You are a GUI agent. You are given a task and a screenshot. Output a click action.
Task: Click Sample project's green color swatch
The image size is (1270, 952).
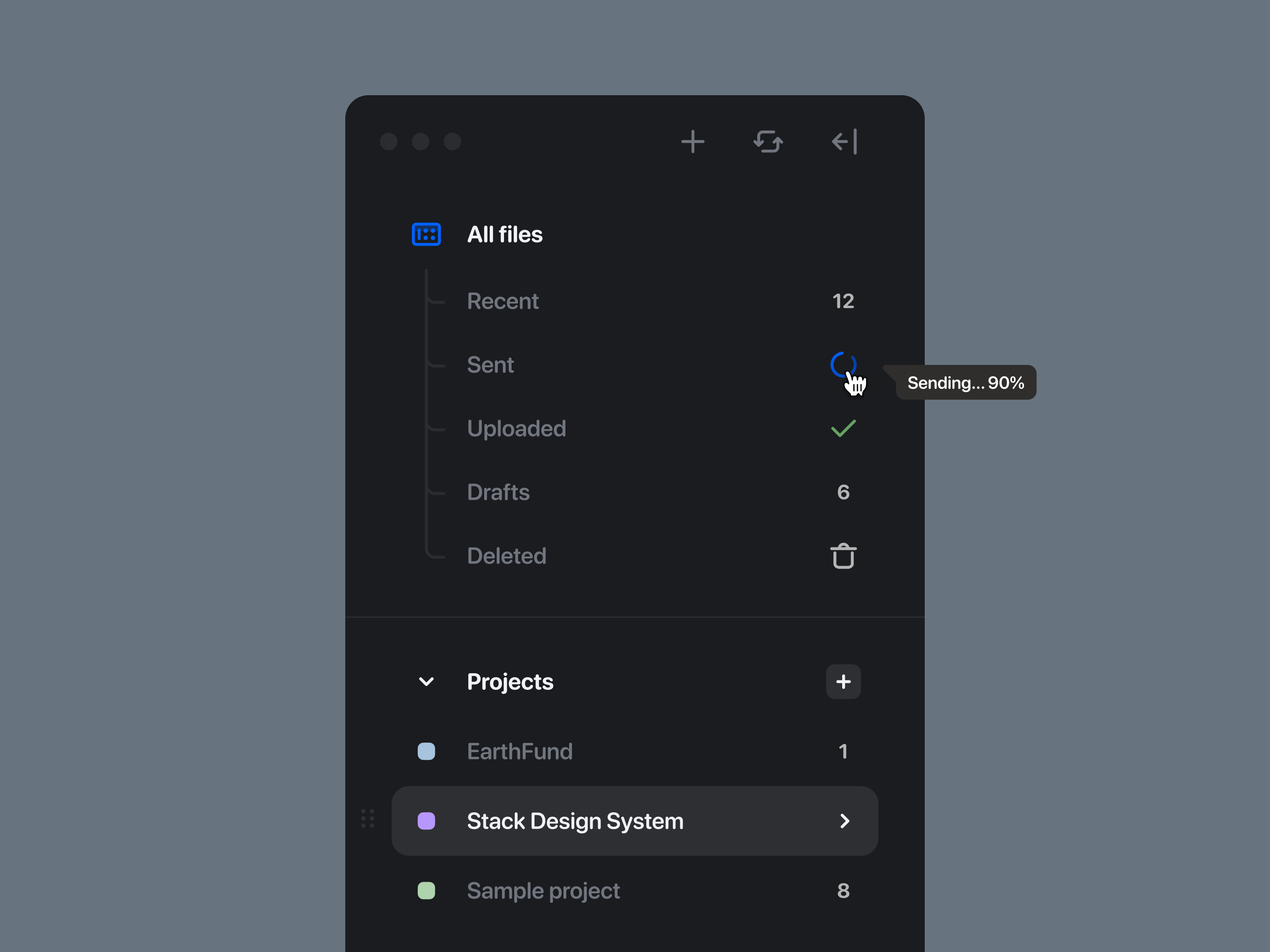[x=426, y=891]
